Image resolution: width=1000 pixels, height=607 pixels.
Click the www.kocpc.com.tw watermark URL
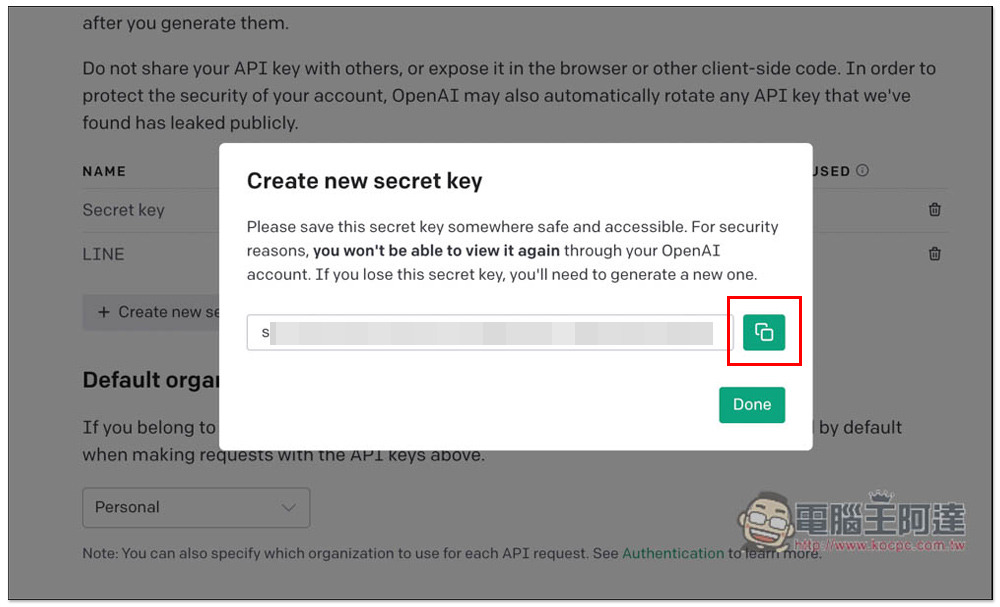(880, 546)
